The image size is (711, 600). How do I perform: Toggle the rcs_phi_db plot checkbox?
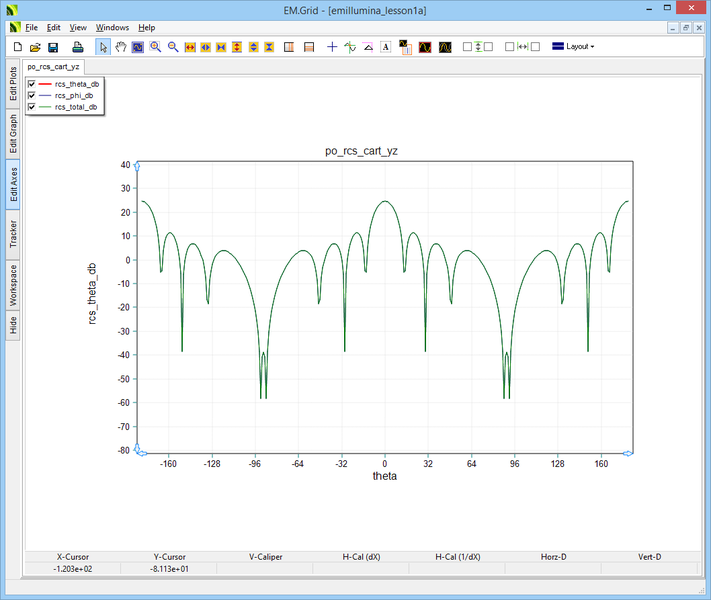(32, 95)
